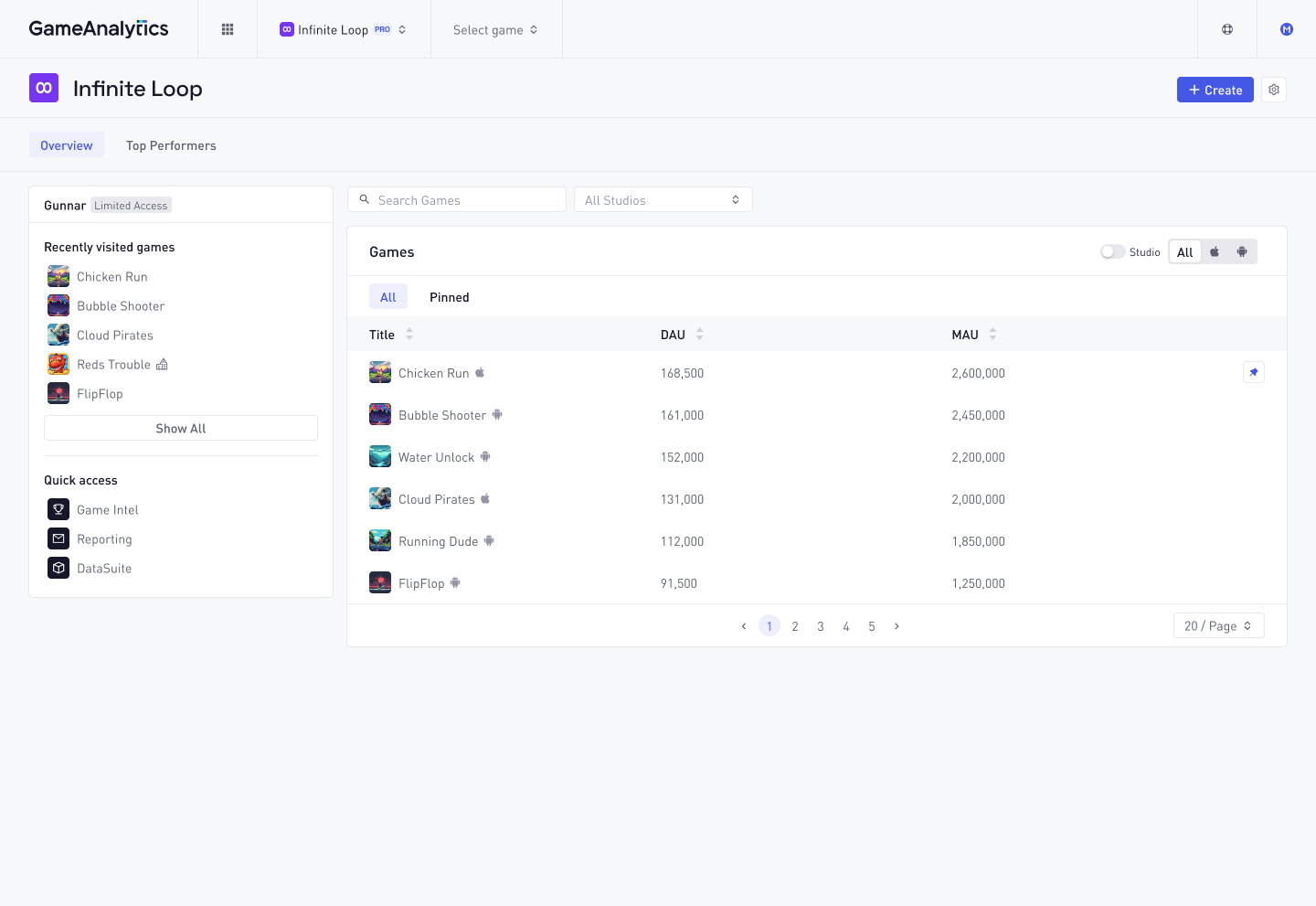
Task: Toggle the Studio switch
Action: 1112,251
